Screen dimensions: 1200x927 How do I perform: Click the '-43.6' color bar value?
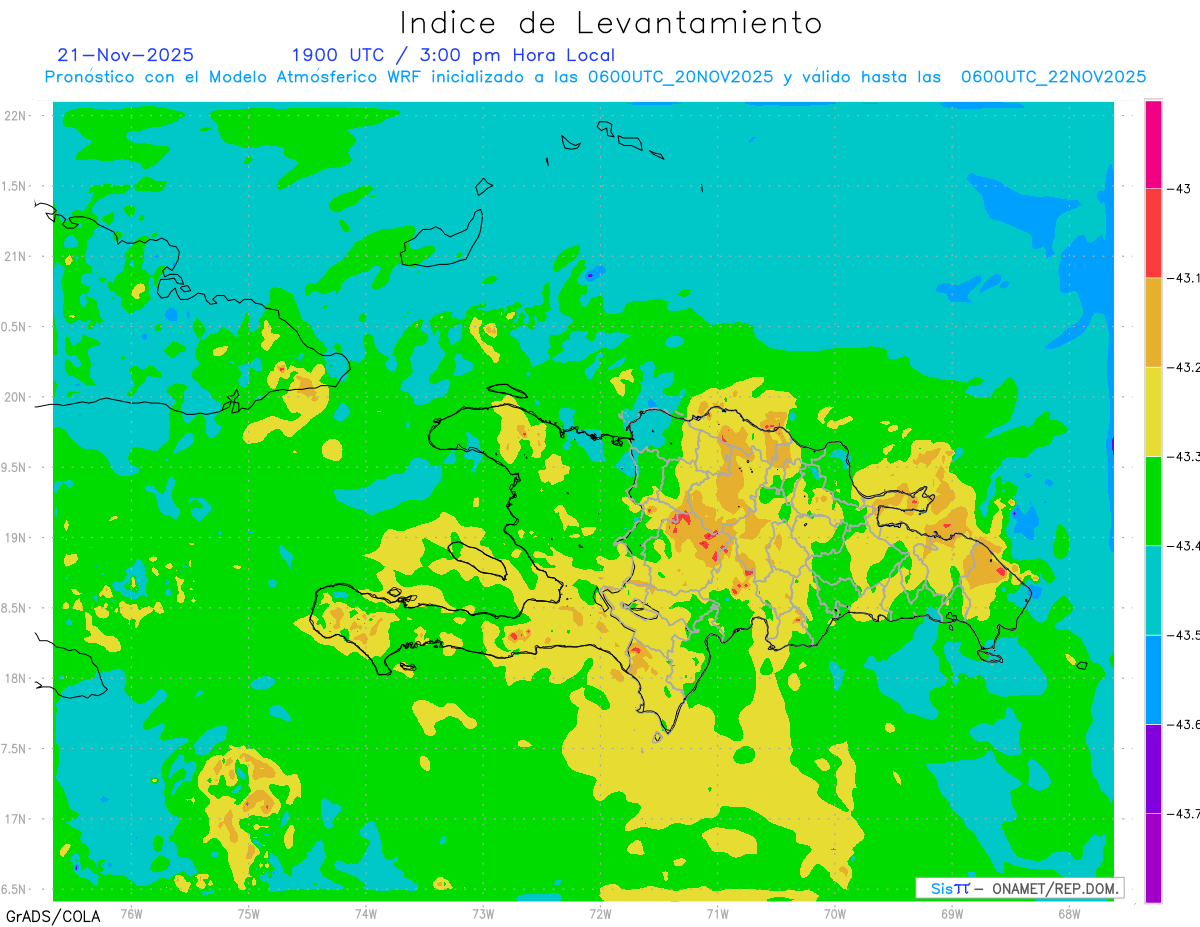tap(1184, 724)
